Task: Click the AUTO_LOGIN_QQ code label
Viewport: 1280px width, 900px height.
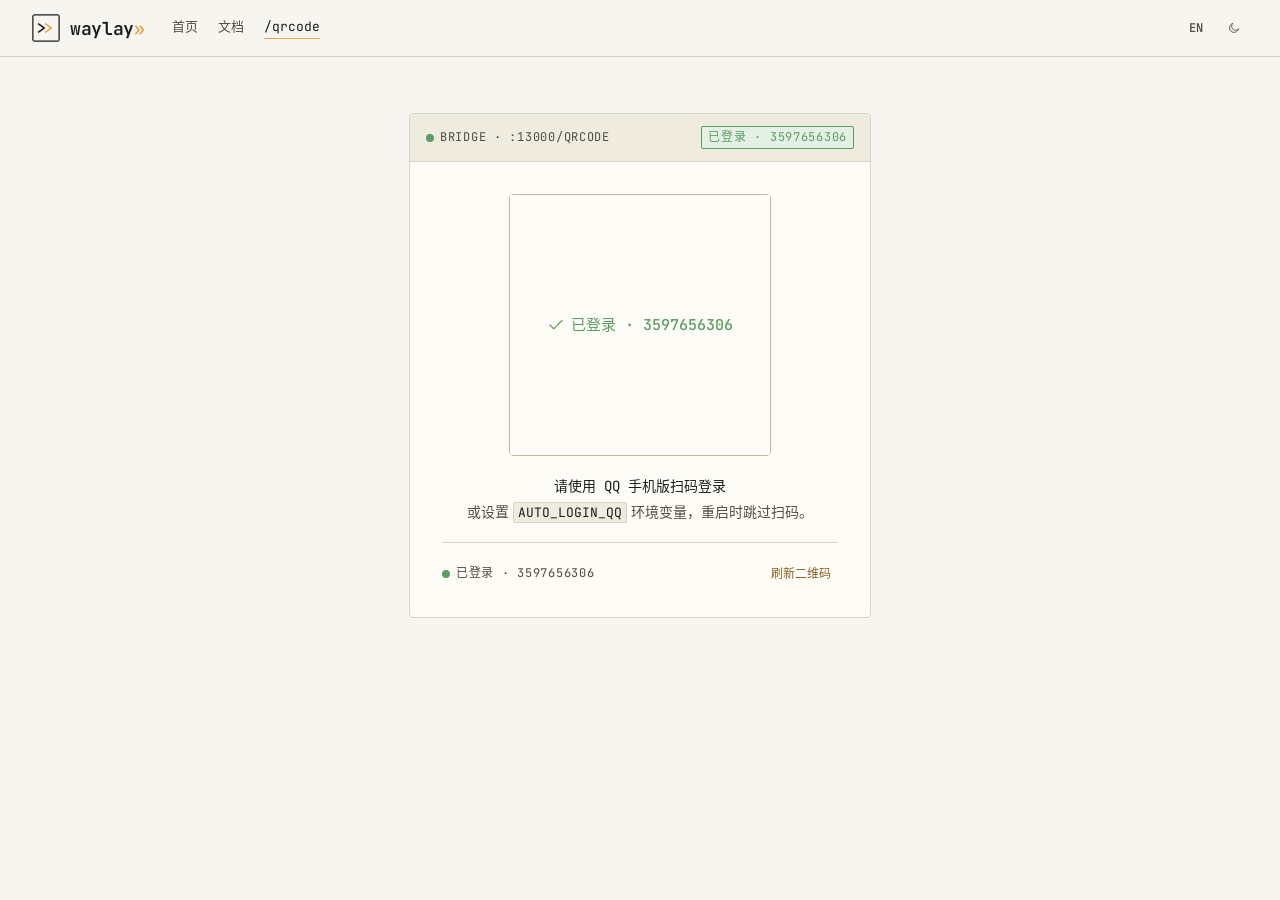Action: click(570, 512)
